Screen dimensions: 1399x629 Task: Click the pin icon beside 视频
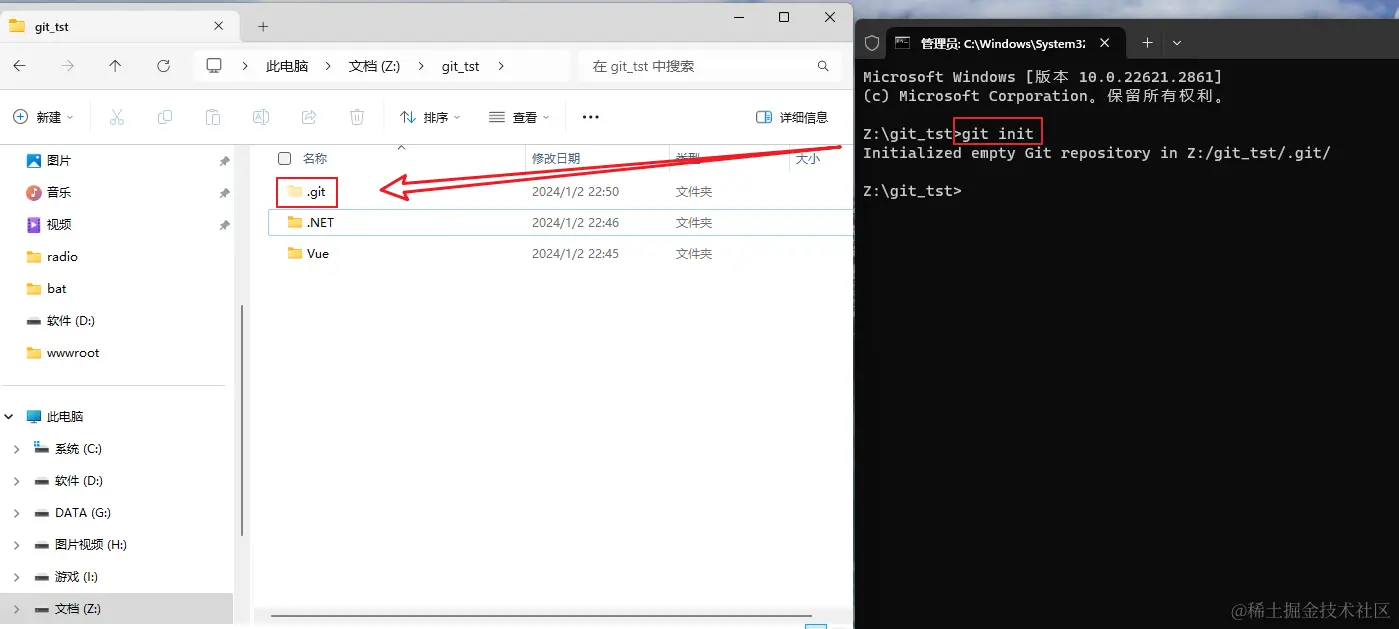224,225
